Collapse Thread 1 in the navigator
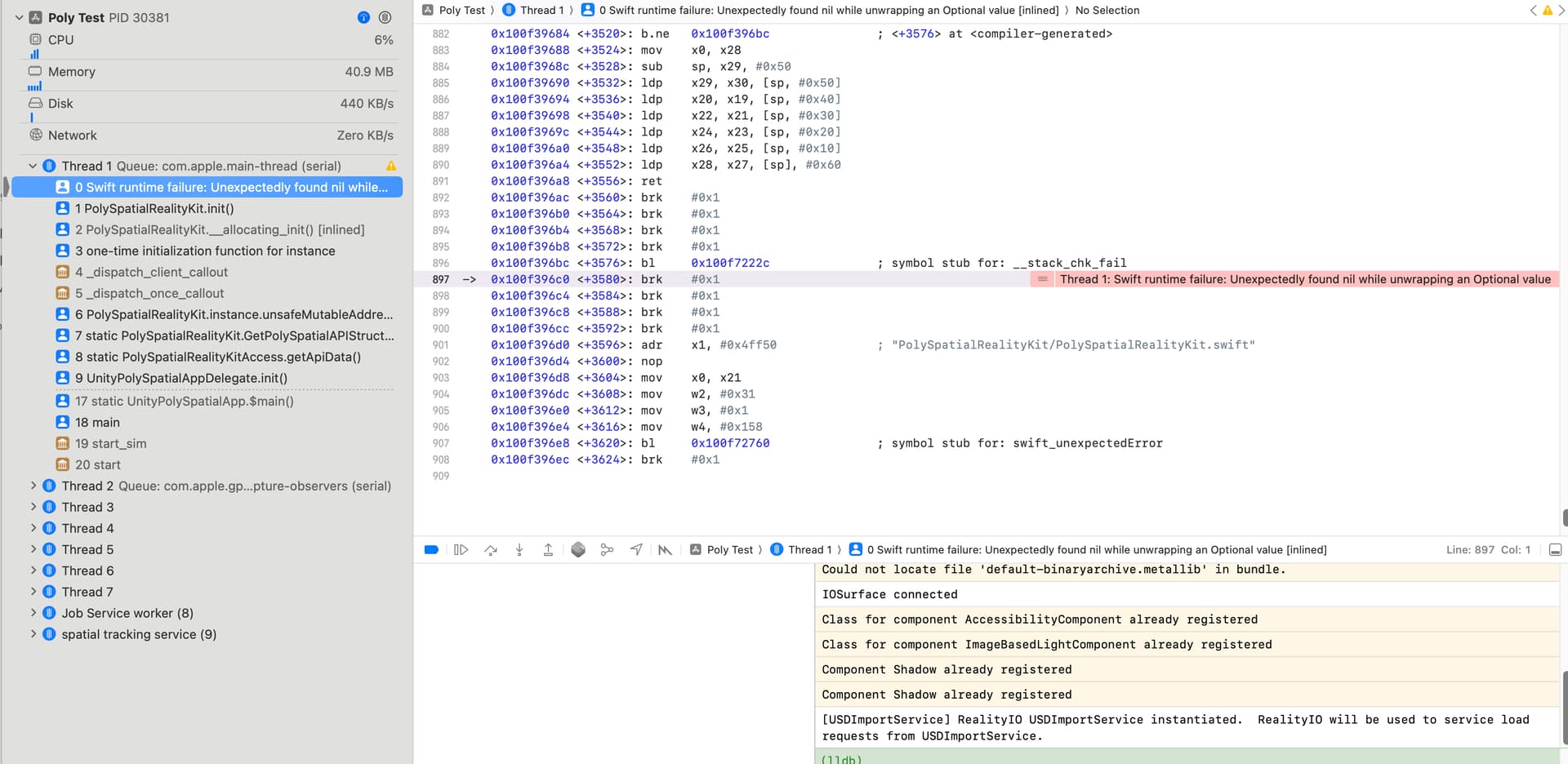 click(33, 166)
